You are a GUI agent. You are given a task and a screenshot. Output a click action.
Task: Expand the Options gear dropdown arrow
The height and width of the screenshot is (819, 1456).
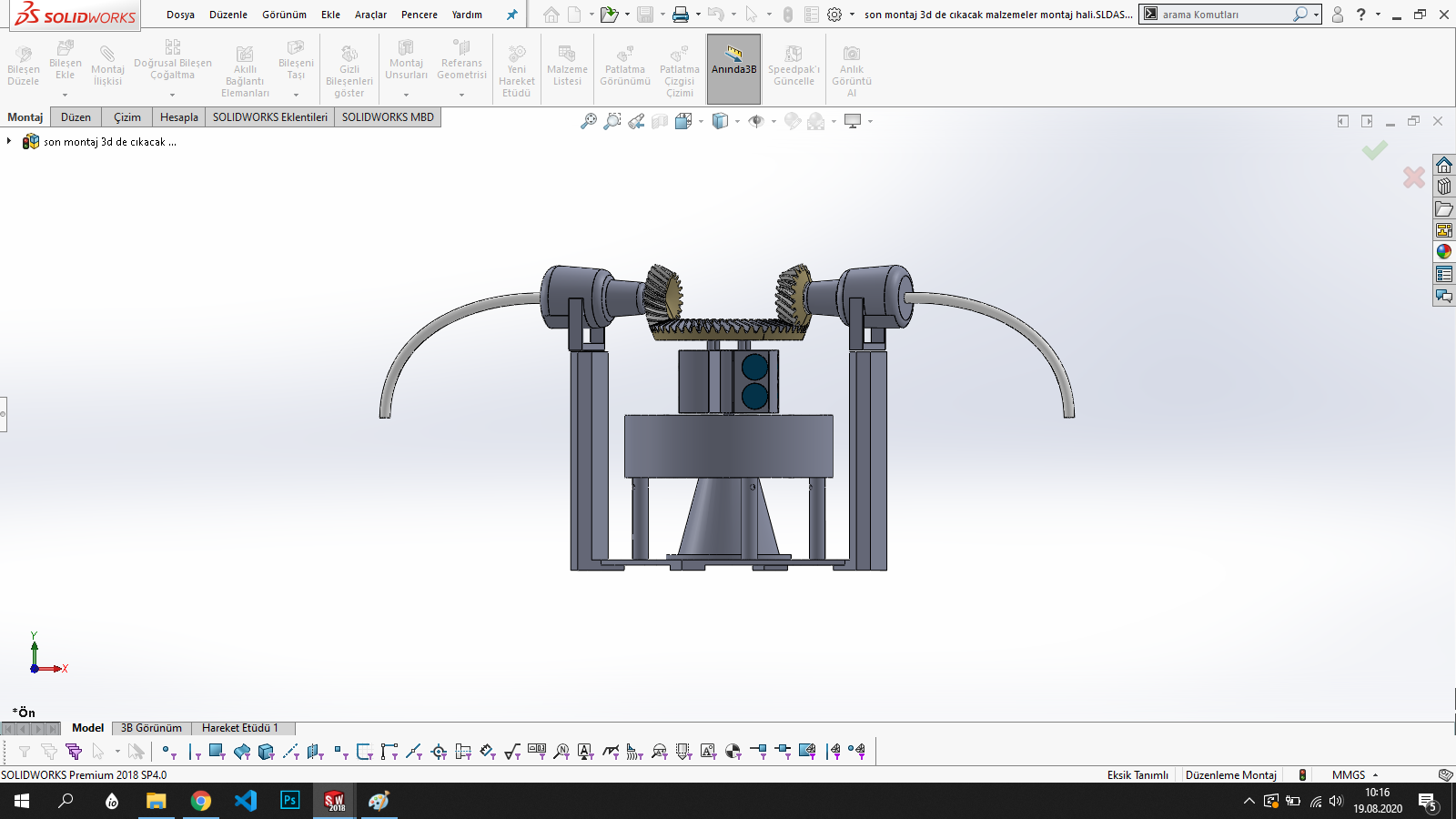(852, 15)
